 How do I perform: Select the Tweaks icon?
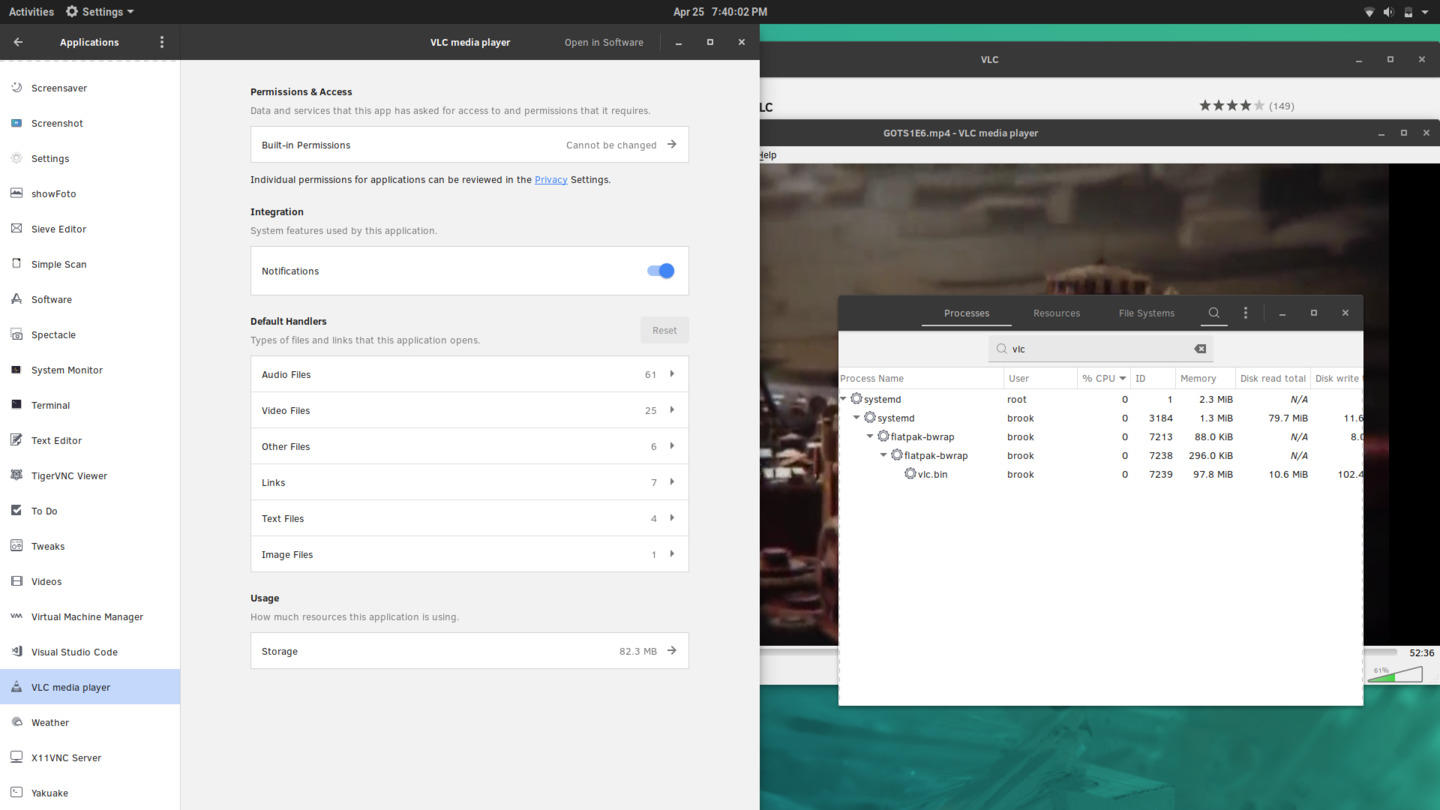pyautogui.click(x=16, y=546)
